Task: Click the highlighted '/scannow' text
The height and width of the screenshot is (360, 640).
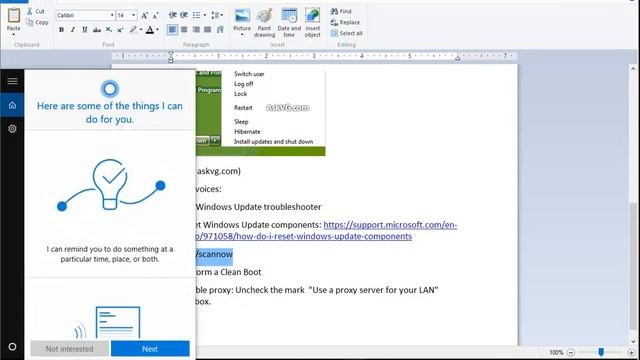Action: (214, 254)
